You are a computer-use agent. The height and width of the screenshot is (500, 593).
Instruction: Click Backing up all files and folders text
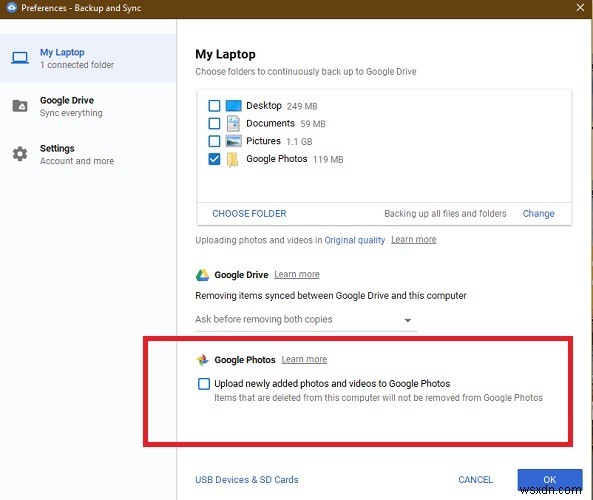445,214
